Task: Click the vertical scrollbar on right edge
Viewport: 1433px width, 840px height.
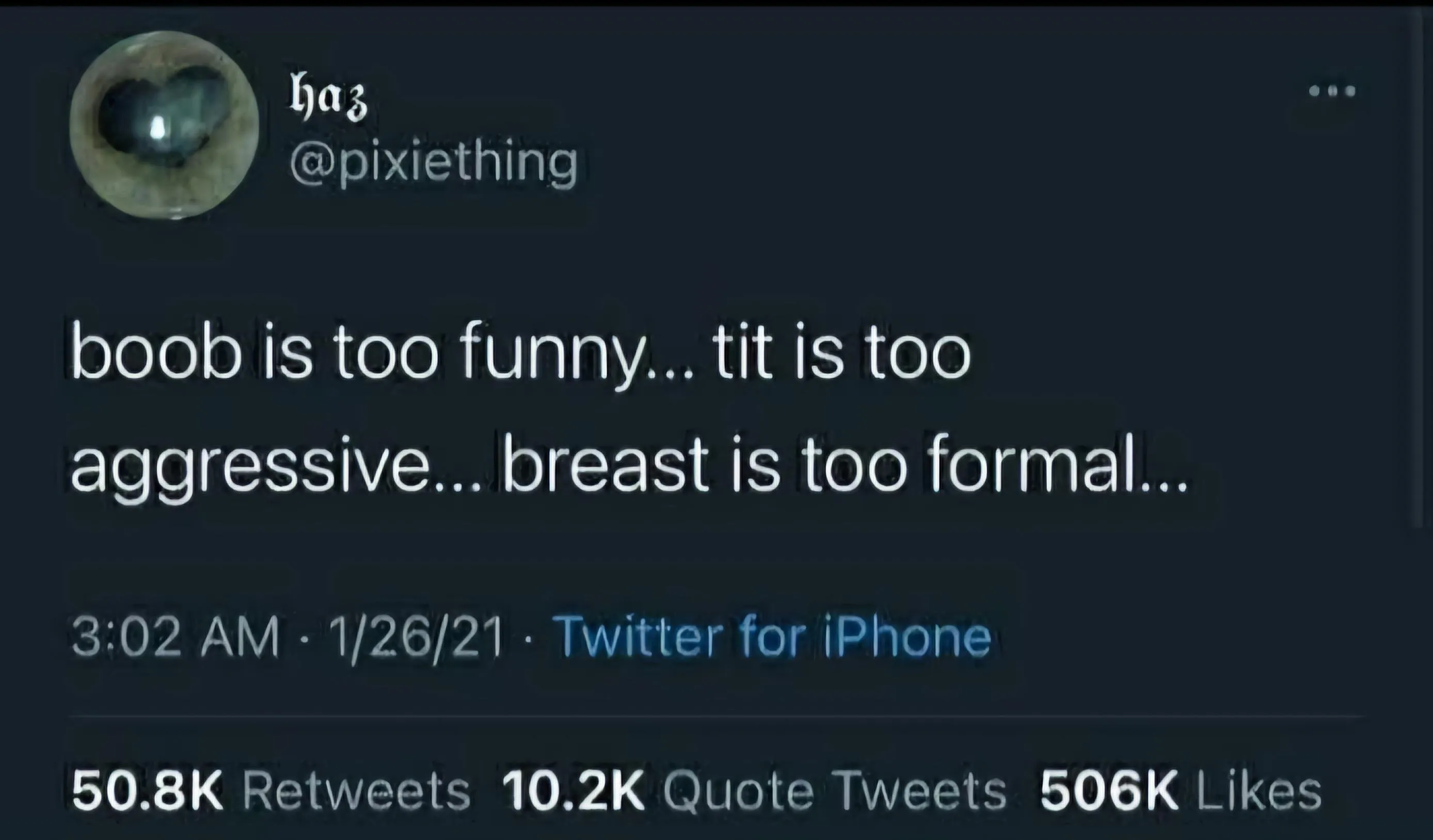Action: coord(1420,267)
